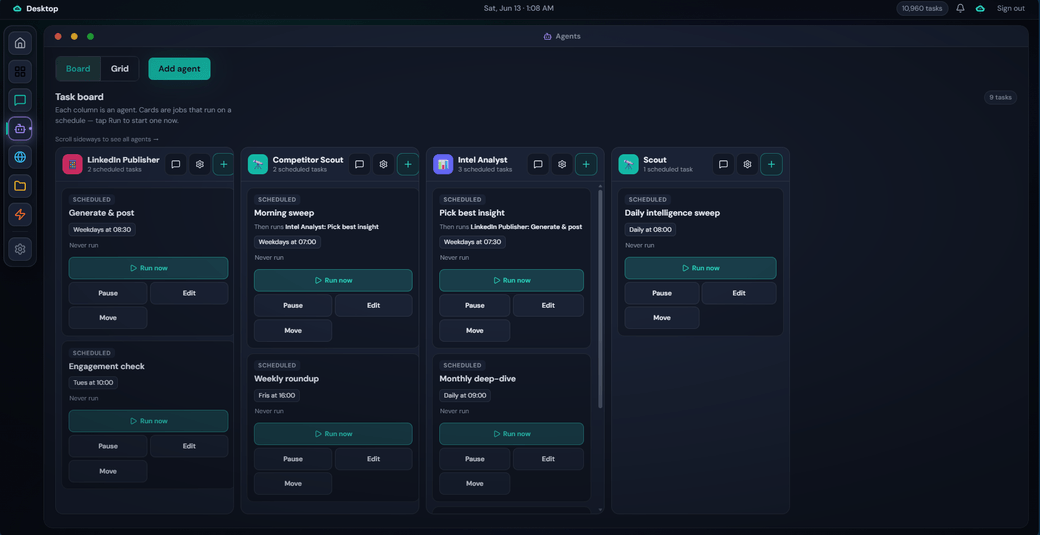The width and height of the screenshot is (1040, 535).
Task: Click the 'Tues at 10:00' schedule tag
Action: [94, 383]
